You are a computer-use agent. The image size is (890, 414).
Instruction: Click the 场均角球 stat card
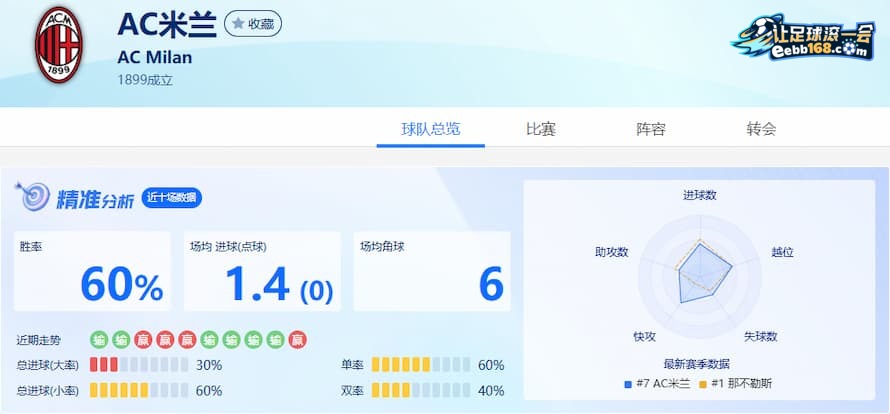pyautogui.click(x=432, y=272)
